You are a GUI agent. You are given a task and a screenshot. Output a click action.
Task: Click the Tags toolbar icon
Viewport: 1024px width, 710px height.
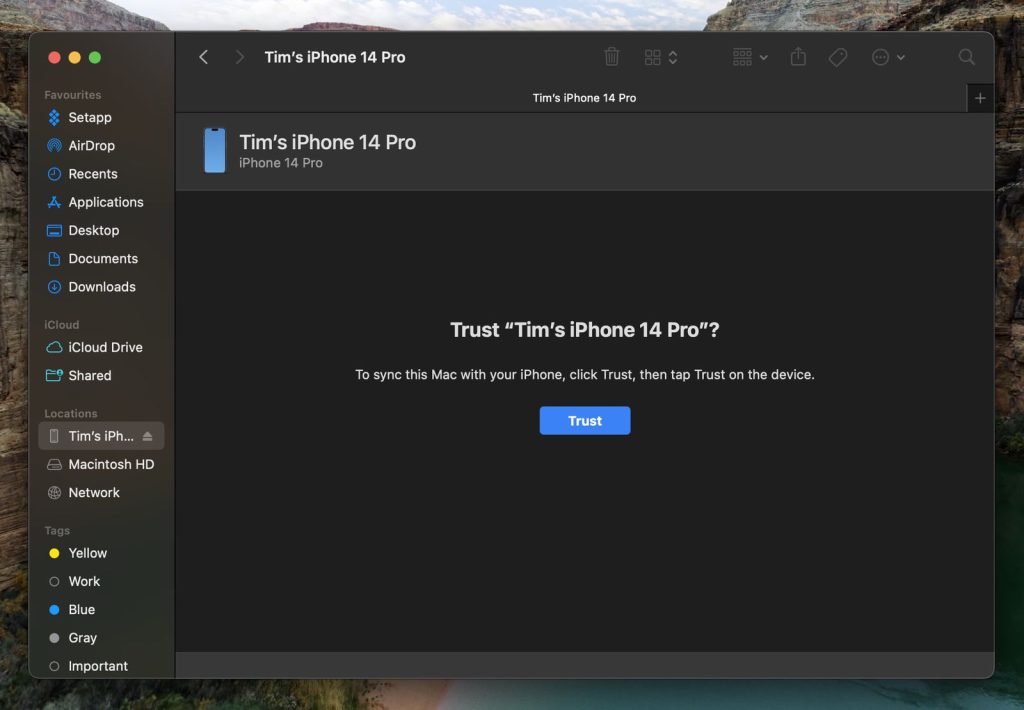tap(838, 58)
